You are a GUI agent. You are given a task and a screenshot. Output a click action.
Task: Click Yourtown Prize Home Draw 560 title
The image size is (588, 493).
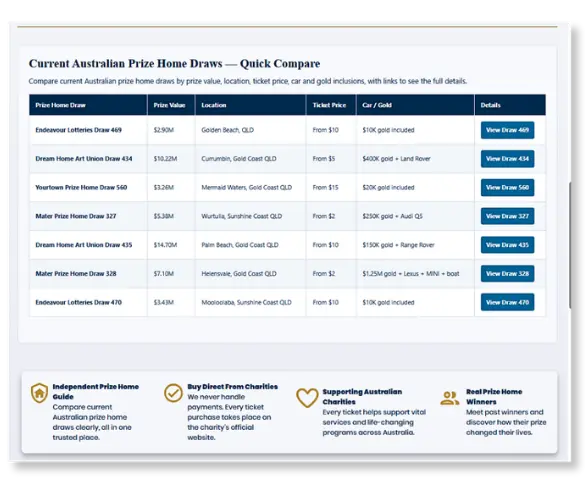[81, 187]
